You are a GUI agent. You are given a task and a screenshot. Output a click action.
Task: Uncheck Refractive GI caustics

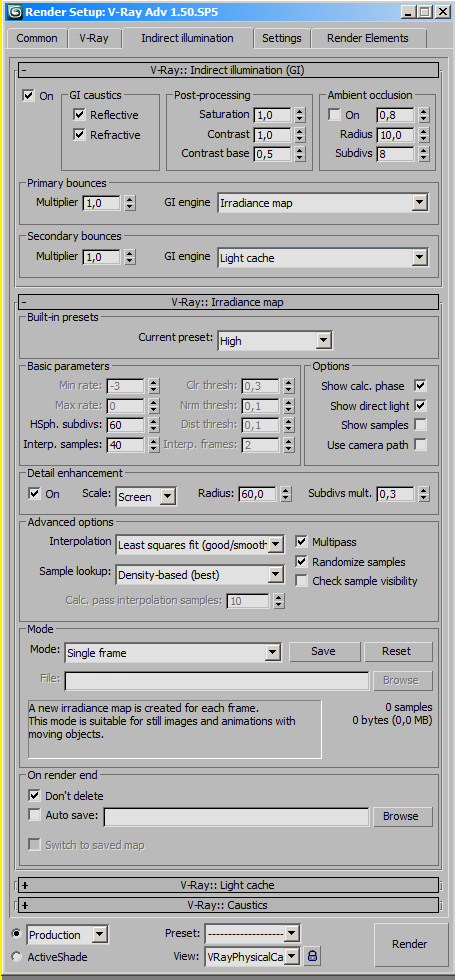[79, 134]
